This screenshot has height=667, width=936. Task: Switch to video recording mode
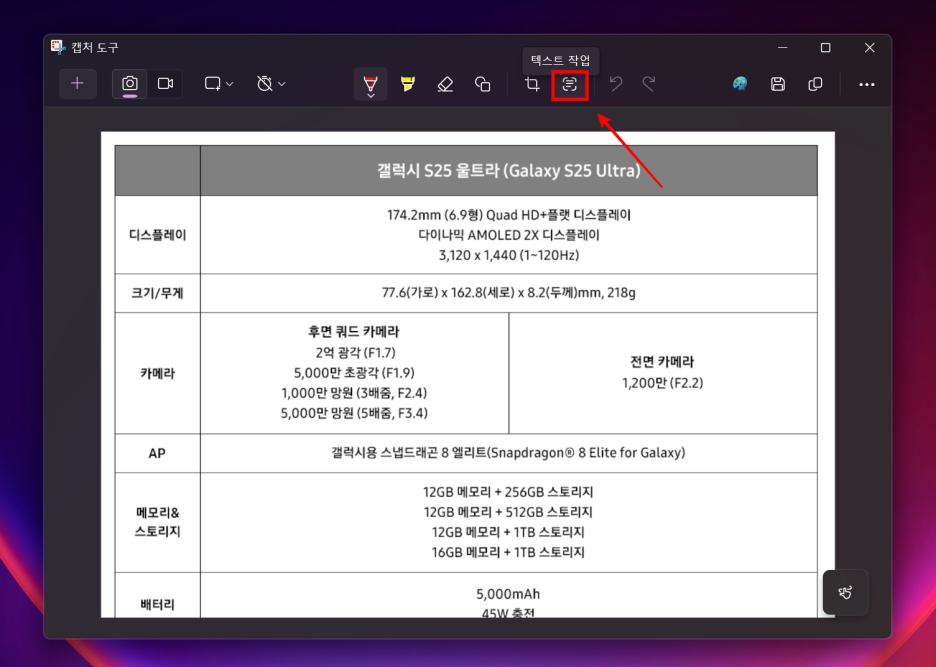click(x=165, y=84)
